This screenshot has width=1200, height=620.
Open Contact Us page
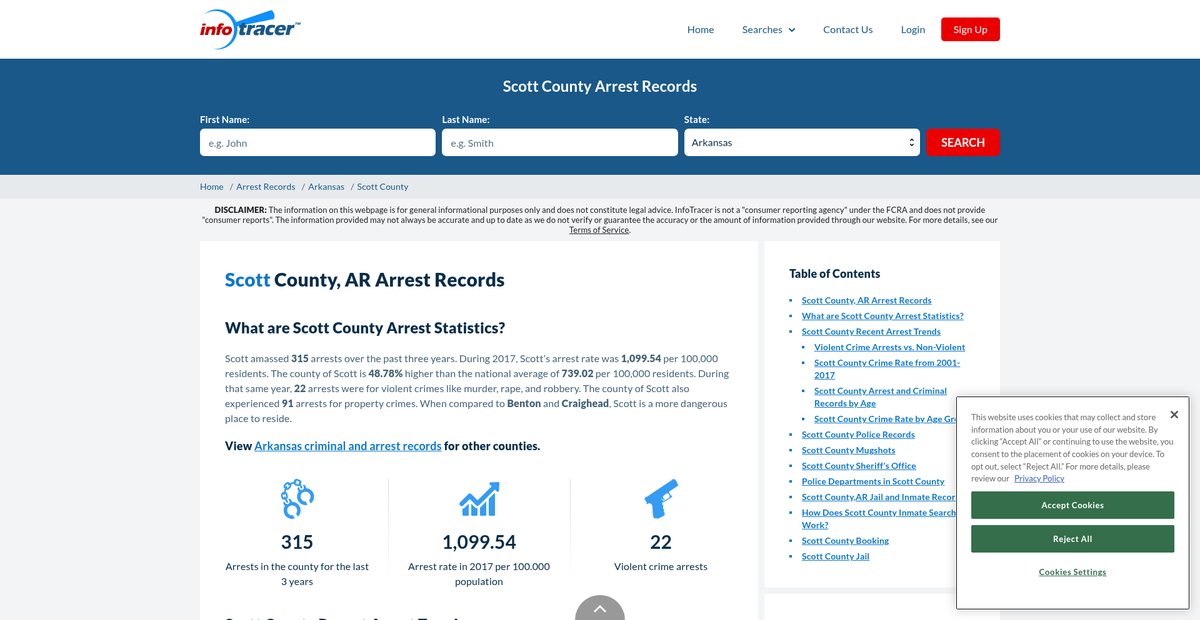tap(848, 30)
